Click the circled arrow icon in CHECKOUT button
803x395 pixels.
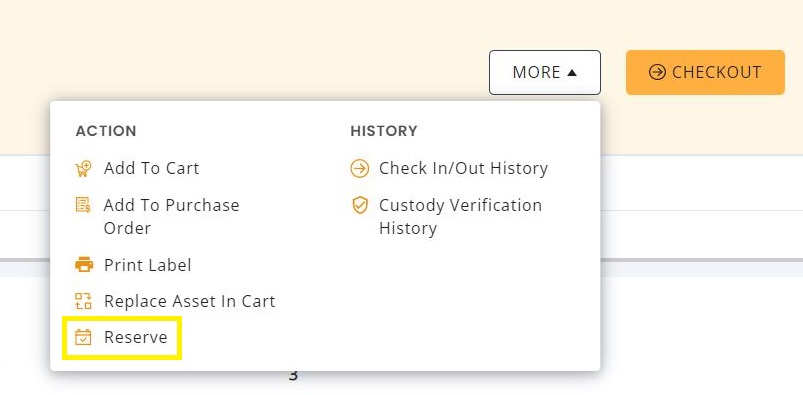tap(657, 72)
